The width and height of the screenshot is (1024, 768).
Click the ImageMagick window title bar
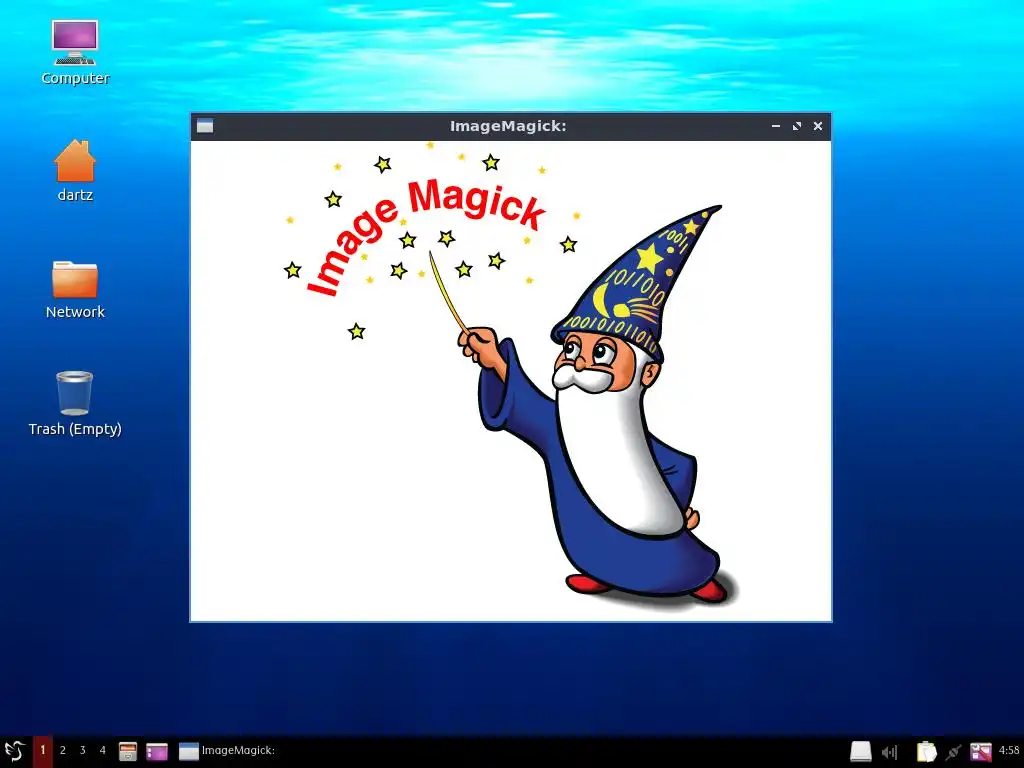click(x=508, y=126)
